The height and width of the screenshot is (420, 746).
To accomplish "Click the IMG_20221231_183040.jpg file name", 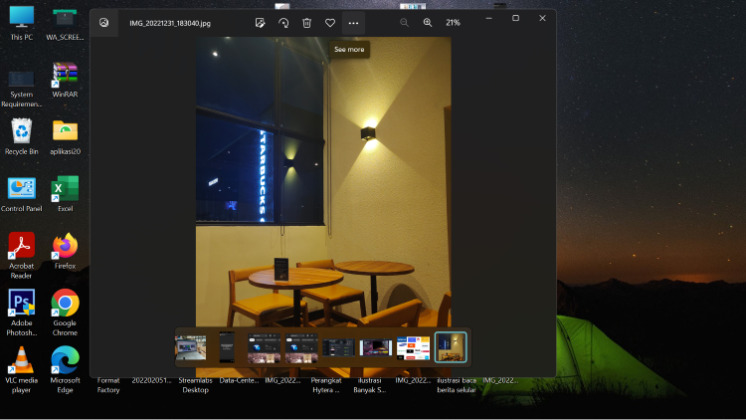I will [x=170, y=23].
